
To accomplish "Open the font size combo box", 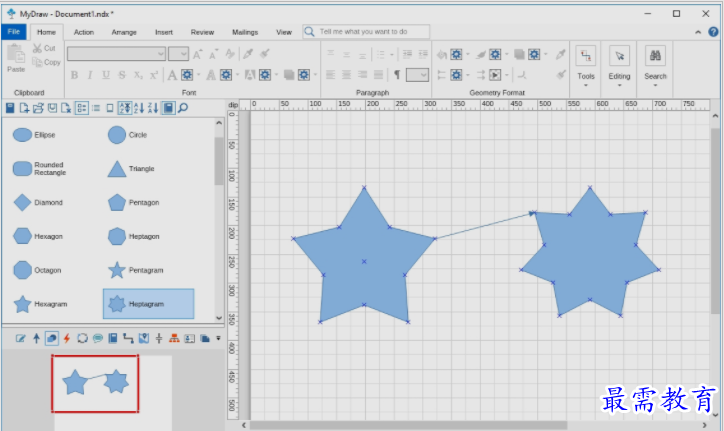I will coord(178,54).
